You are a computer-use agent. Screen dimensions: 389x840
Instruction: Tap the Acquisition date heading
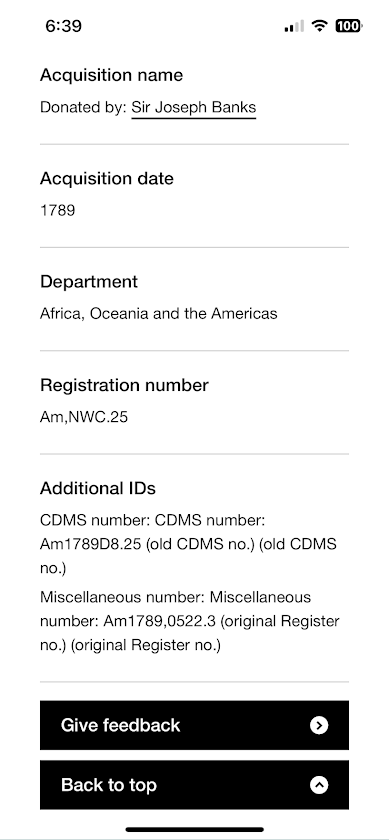[107, 178]
